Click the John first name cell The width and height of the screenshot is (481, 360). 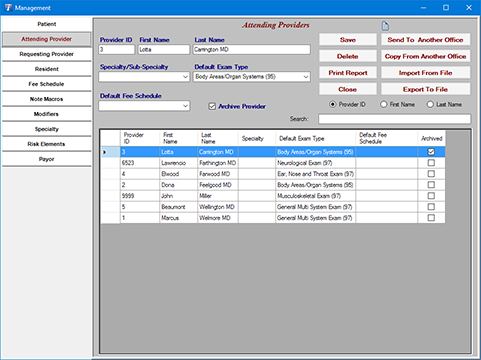[178, 196]
